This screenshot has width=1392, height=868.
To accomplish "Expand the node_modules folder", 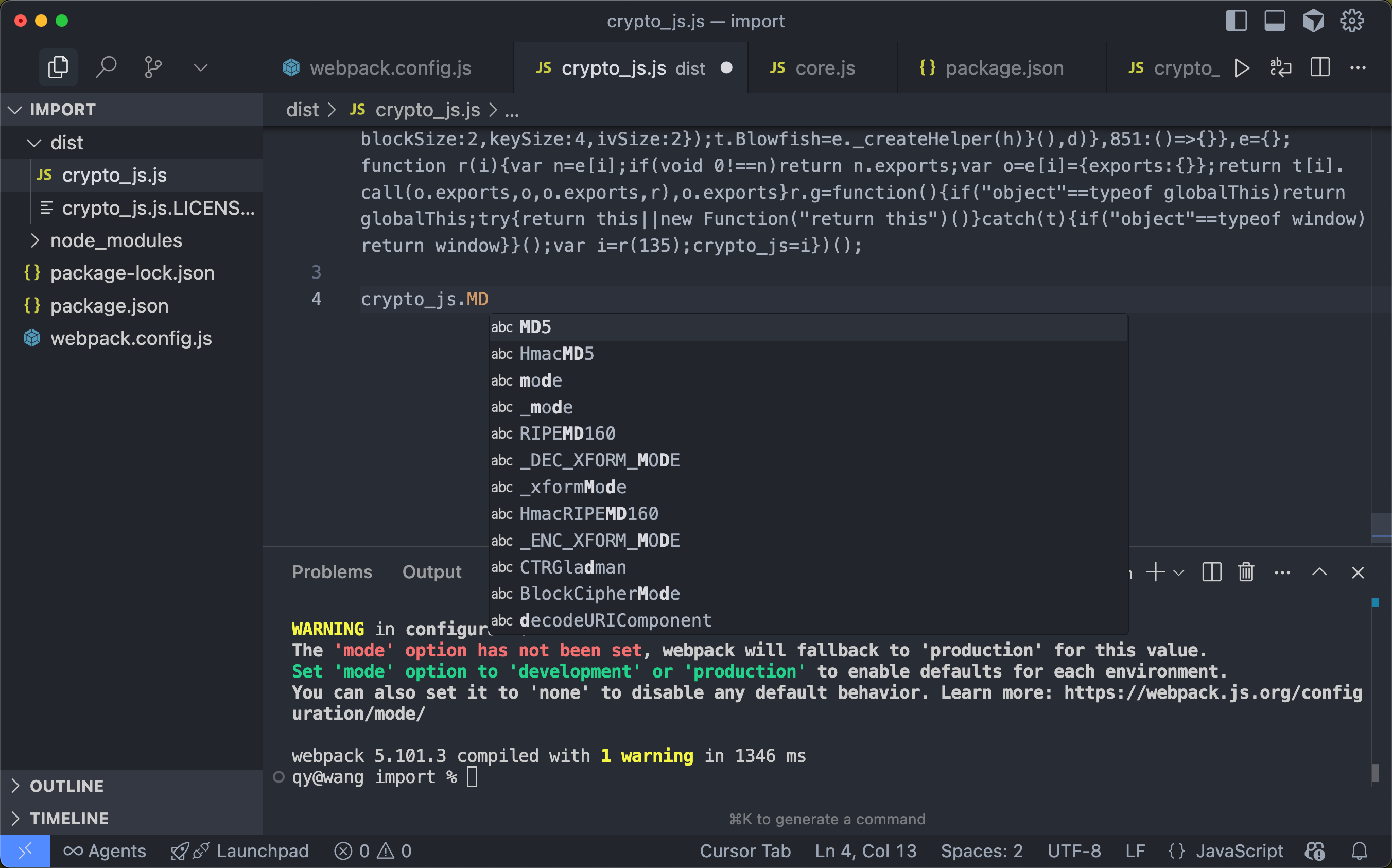I will coord(116,240).
